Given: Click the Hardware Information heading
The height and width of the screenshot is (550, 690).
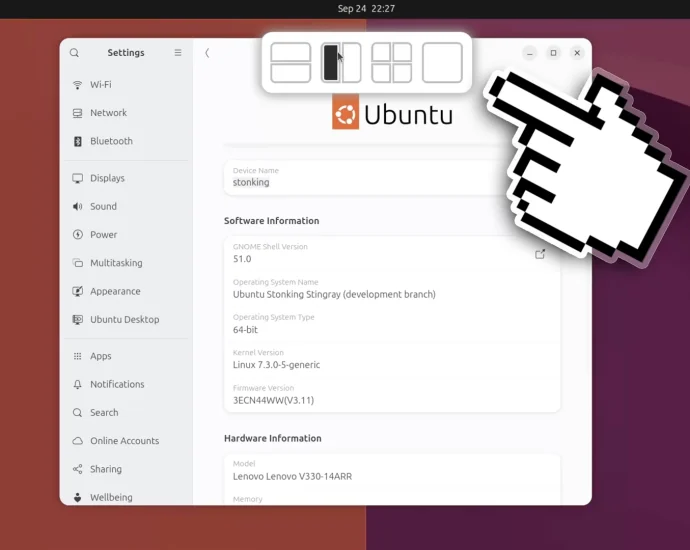Looking at the screenshot, I should (273, 438).
